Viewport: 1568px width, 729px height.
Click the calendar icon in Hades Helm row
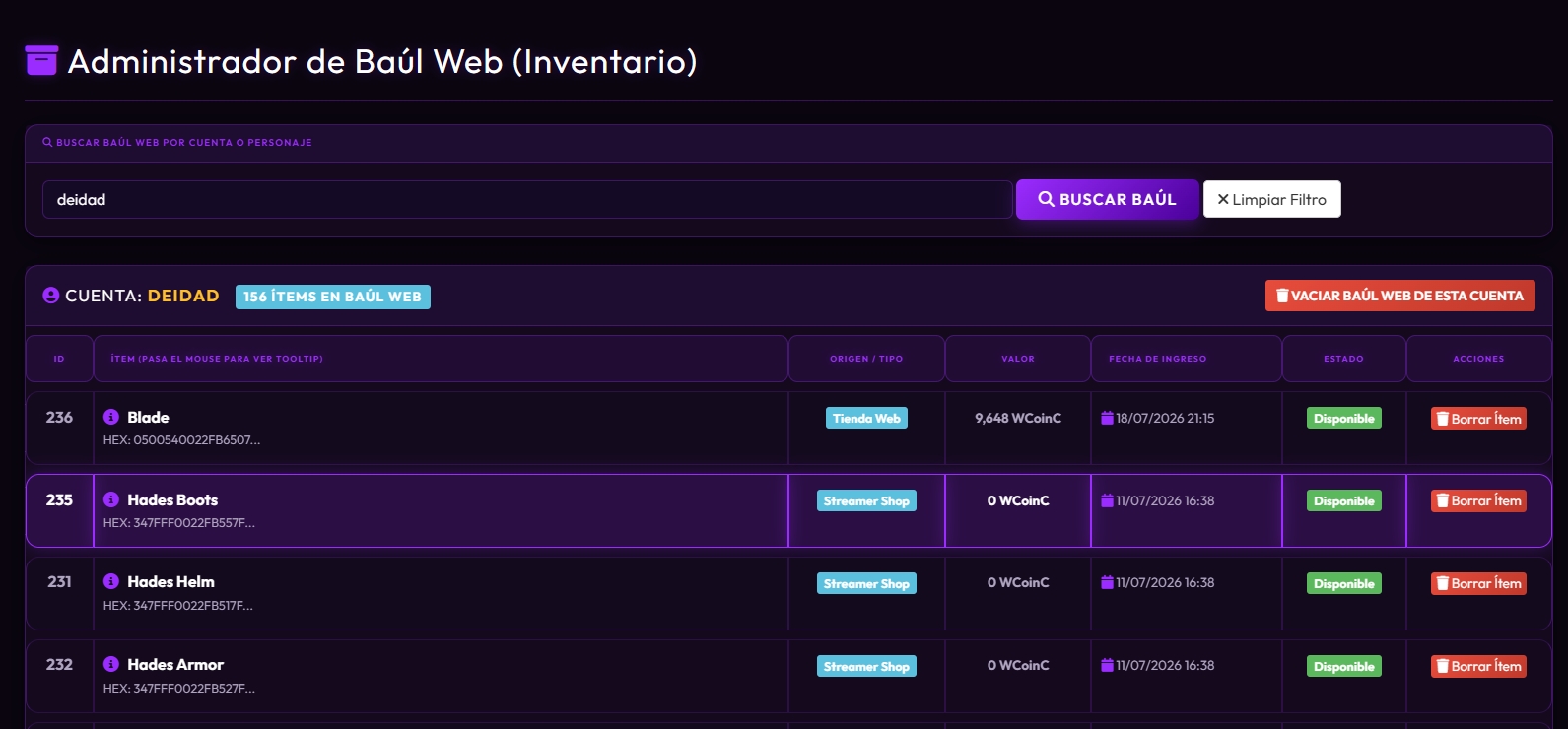pos(1107,582)
